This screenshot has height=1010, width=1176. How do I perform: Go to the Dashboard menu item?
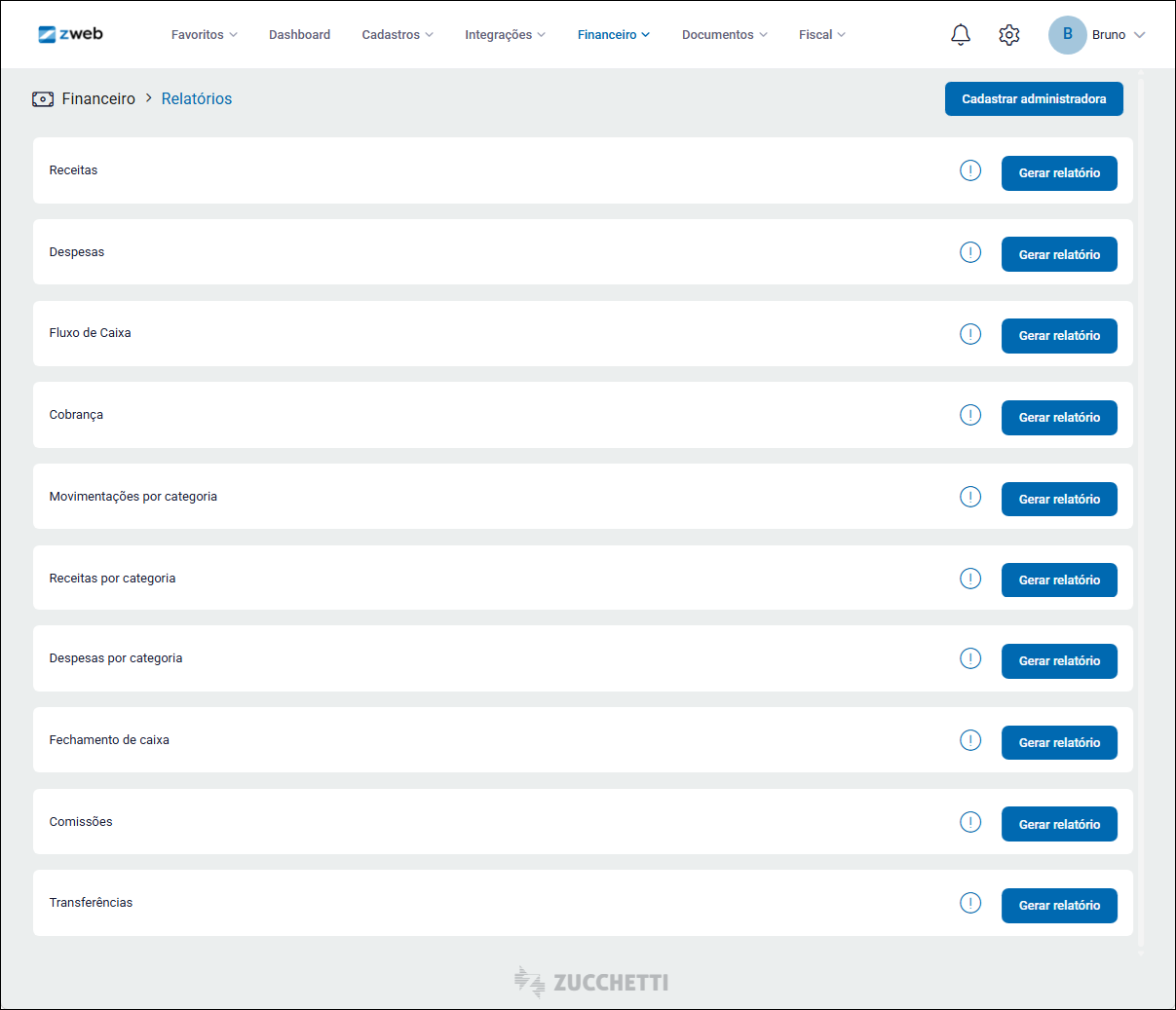coord(299,35)
